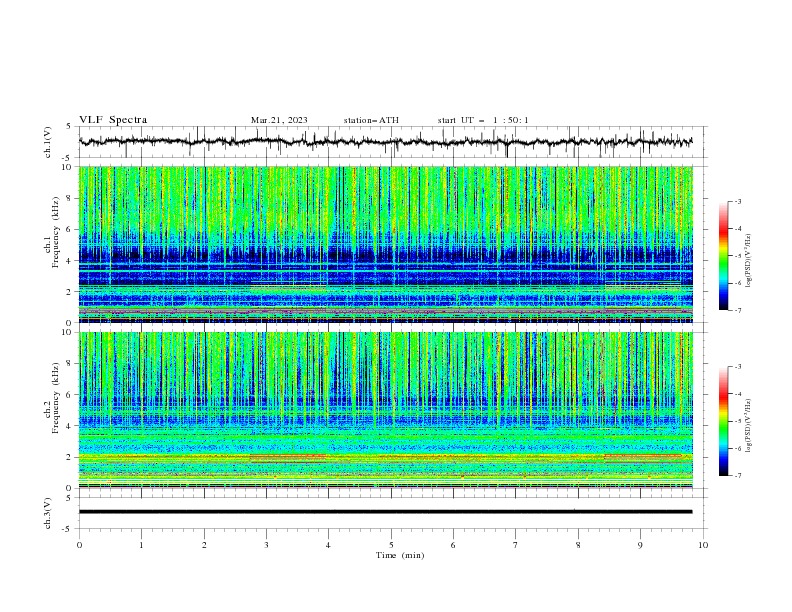Click the "4" tick on the time axis
Image resolution: width=792 pixels, height=612 pixels.
[328, 545]
